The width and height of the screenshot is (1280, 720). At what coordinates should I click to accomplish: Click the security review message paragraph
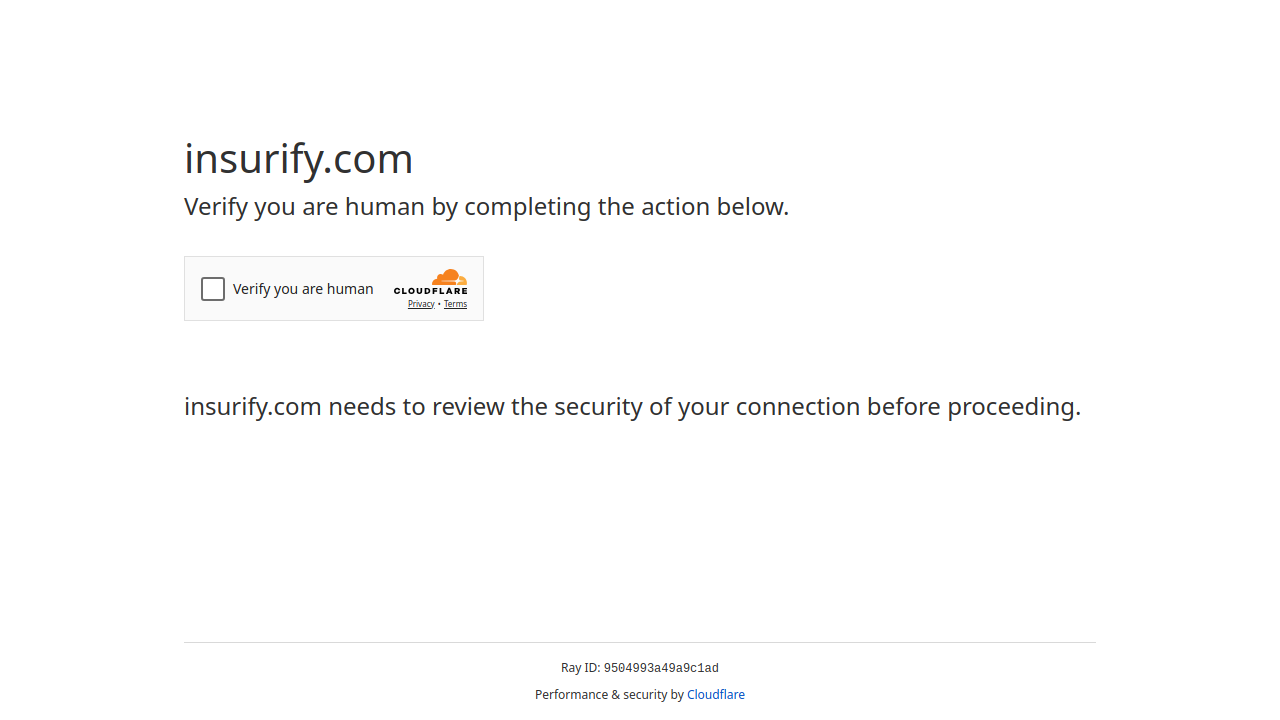coord(632,407)
